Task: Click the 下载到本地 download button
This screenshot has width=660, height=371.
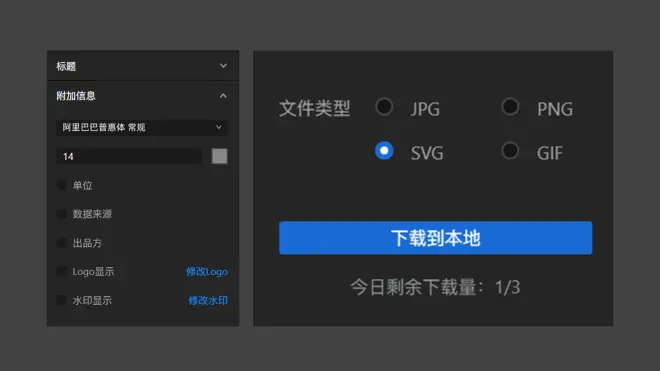Action: (x=435, y=238)
